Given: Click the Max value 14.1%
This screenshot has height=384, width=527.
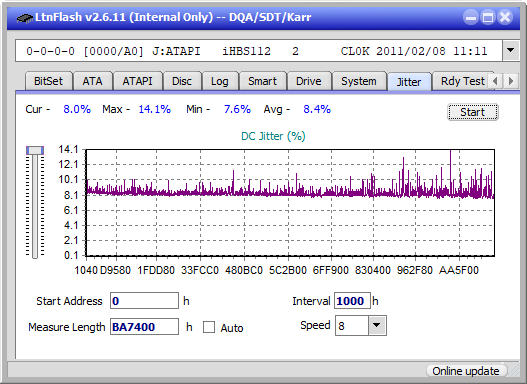Looking at the screenshot, I should pyautogui.click(x=155, y=109).
